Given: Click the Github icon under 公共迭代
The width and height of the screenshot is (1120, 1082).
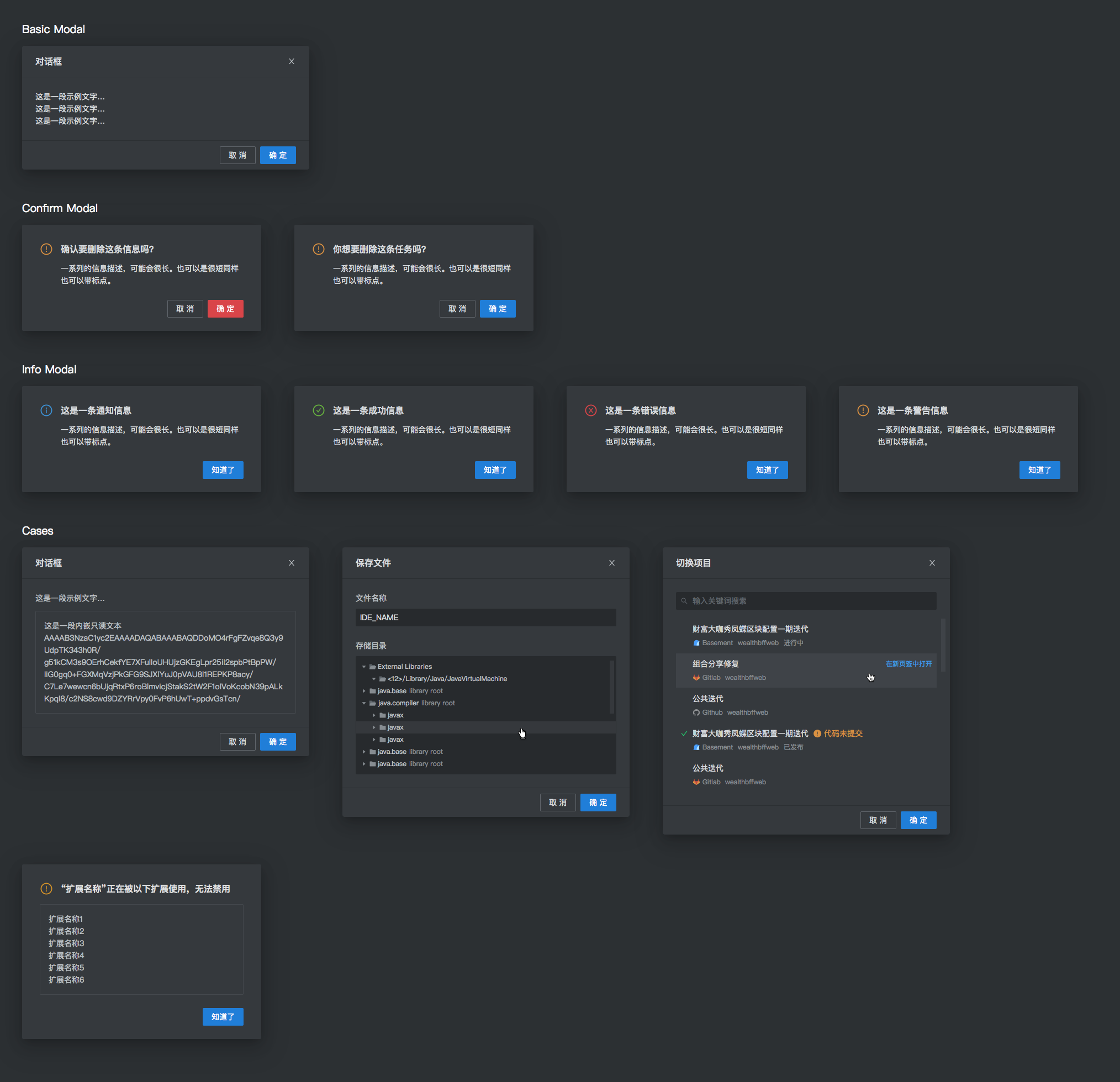Looking at the screenshot, I should coord(696,712).
